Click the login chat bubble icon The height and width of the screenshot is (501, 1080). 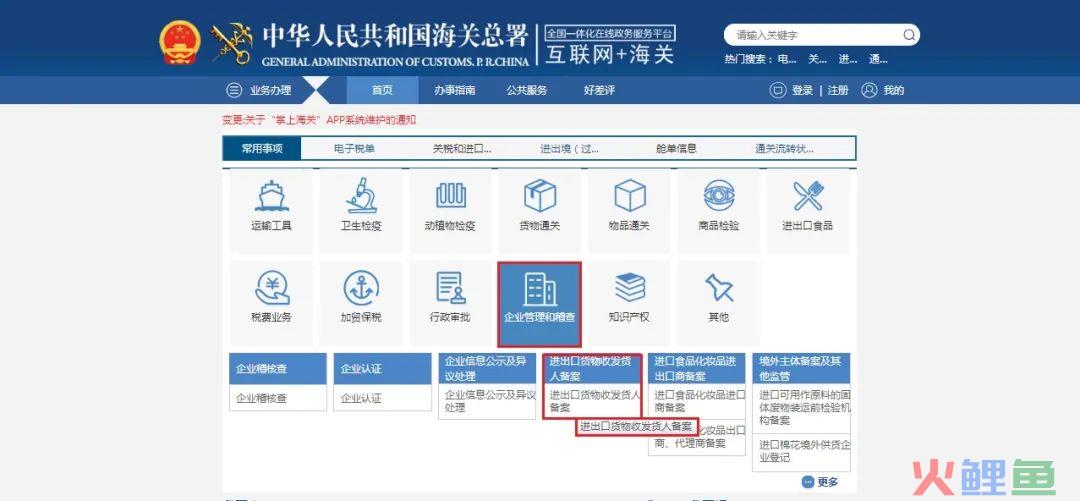tap(778, 90)
